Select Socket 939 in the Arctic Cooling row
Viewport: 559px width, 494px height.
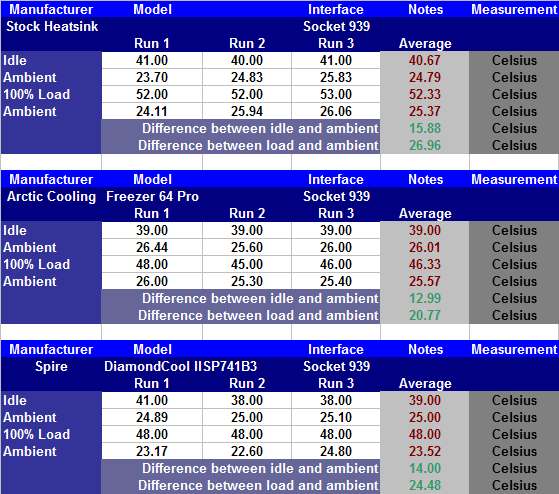pyautogui.click(x=336, y=196)
